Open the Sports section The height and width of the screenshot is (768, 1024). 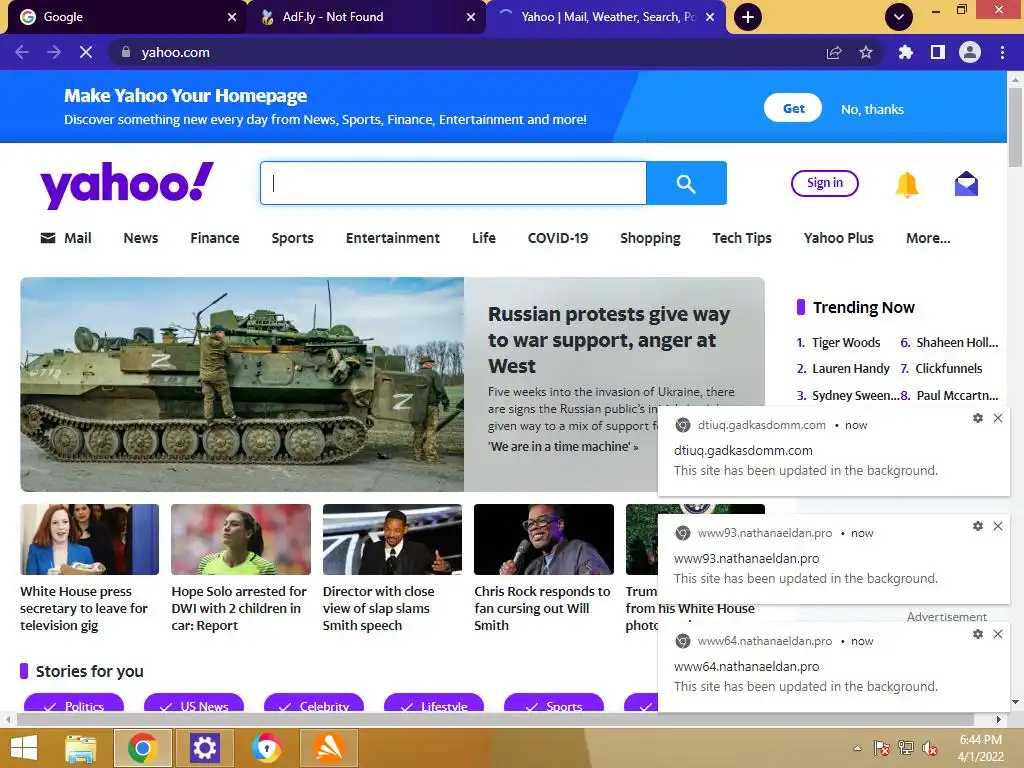(x=293, y=238)
